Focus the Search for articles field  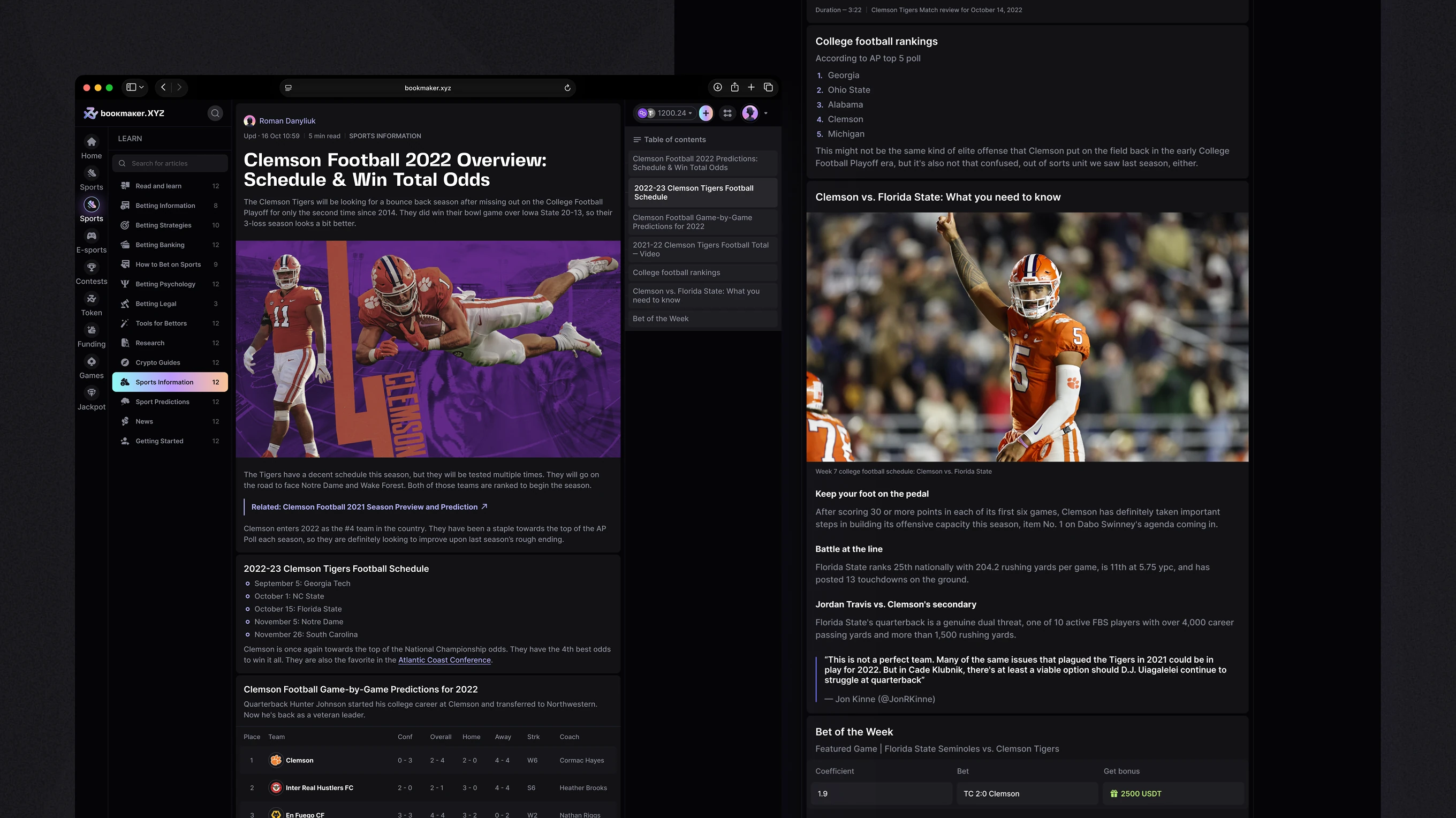(175, 163)
